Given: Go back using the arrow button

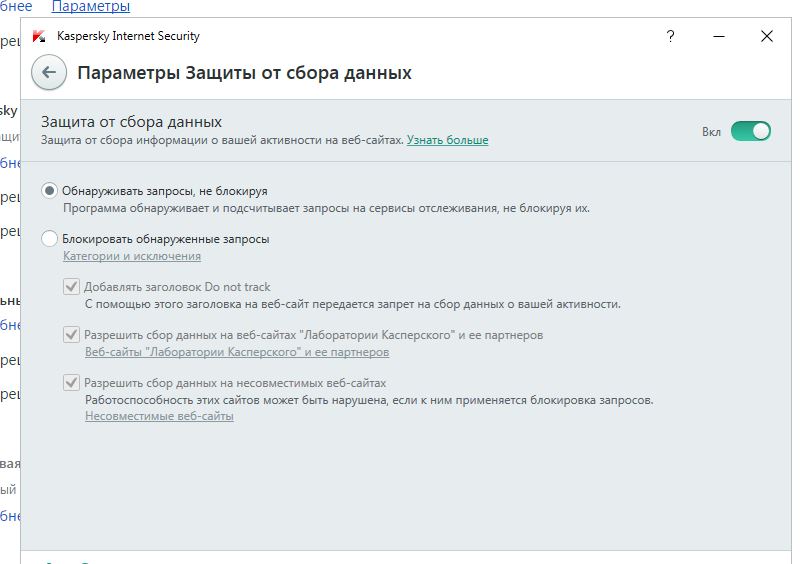Looking at the screenshot, I should 49,73.
